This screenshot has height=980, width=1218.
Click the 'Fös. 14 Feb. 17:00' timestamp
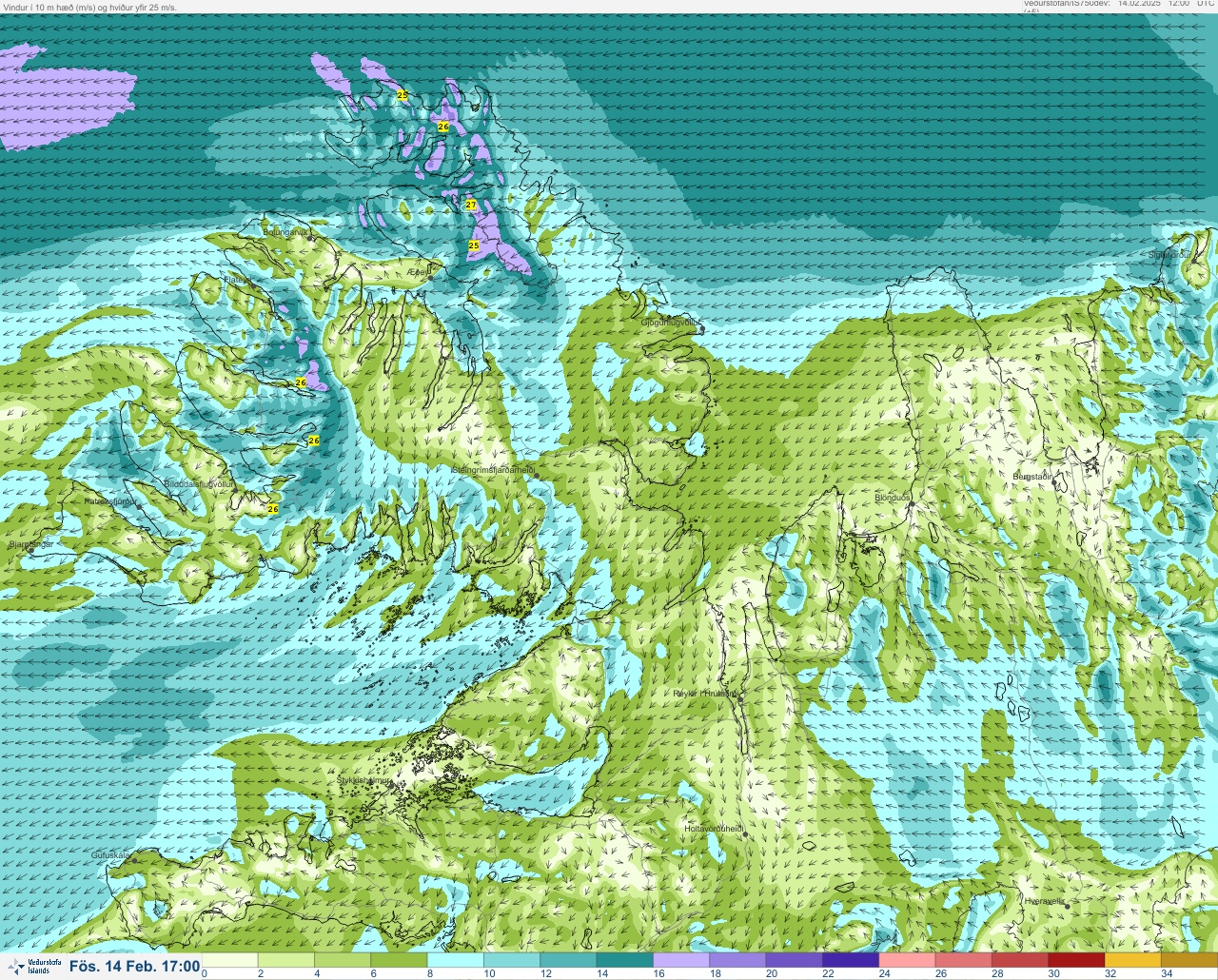point(135,967)
